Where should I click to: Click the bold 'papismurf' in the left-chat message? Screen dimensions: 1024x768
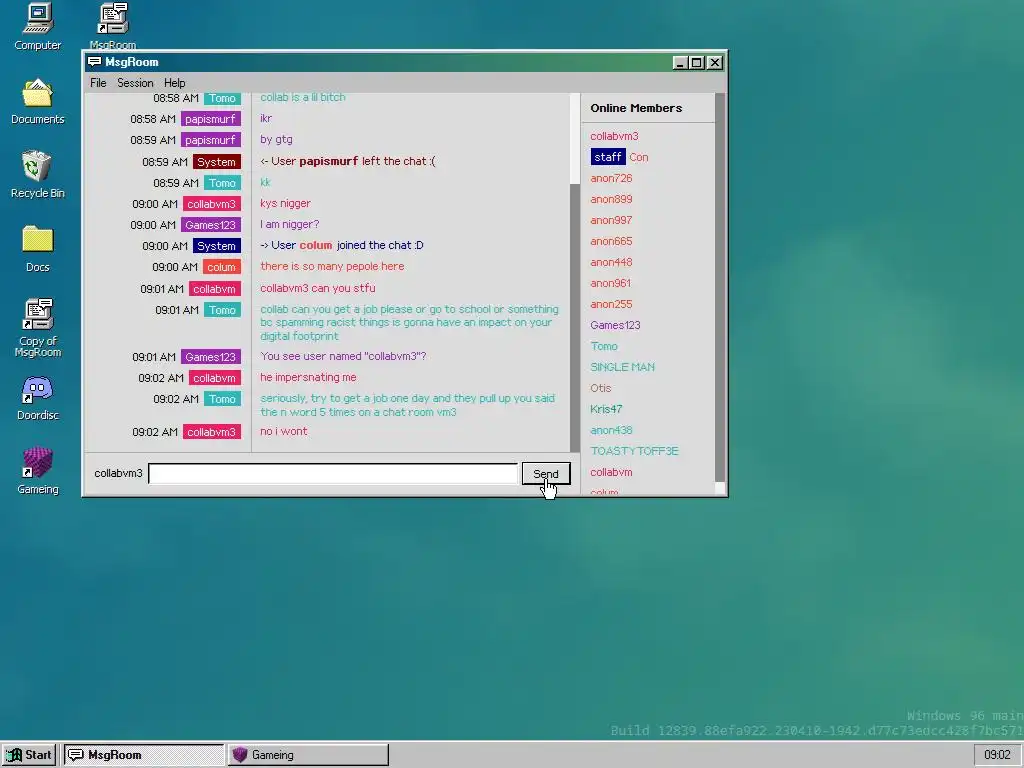tap(328, 161)
